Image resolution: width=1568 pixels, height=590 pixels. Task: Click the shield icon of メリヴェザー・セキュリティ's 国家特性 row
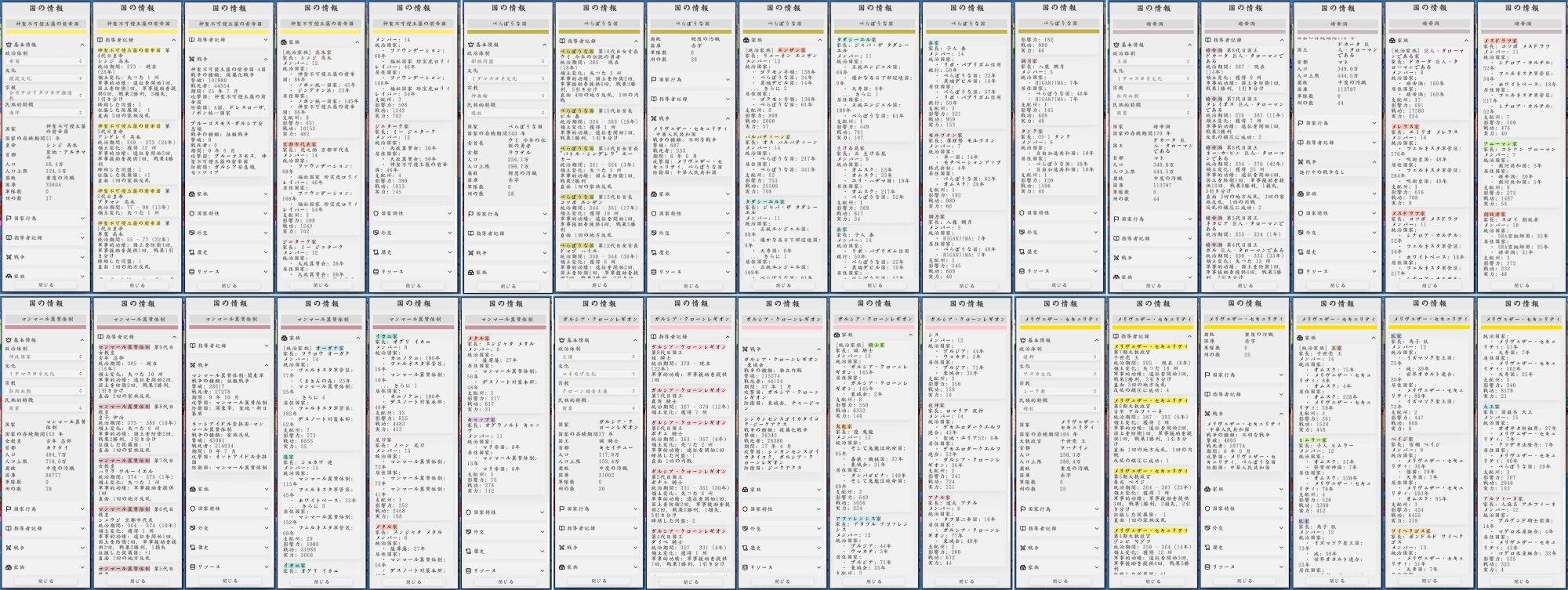1209,509
